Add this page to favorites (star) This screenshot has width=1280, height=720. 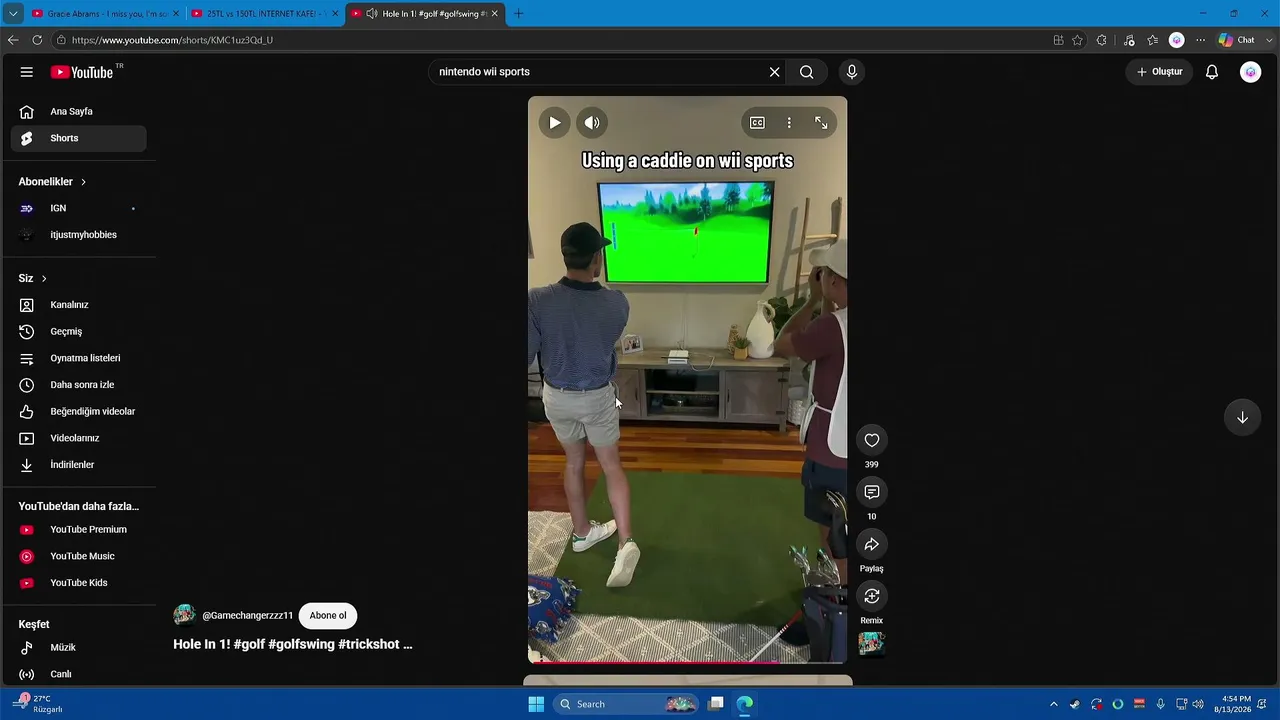[1077, 40]
